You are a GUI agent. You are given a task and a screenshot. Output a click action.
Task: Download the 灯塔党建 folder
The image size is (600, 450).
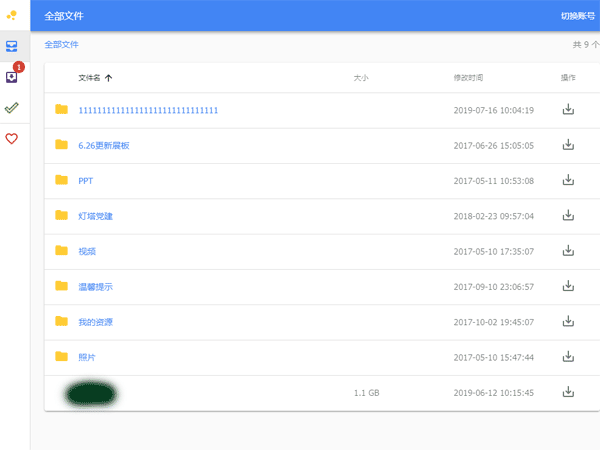tap(568, 215)
